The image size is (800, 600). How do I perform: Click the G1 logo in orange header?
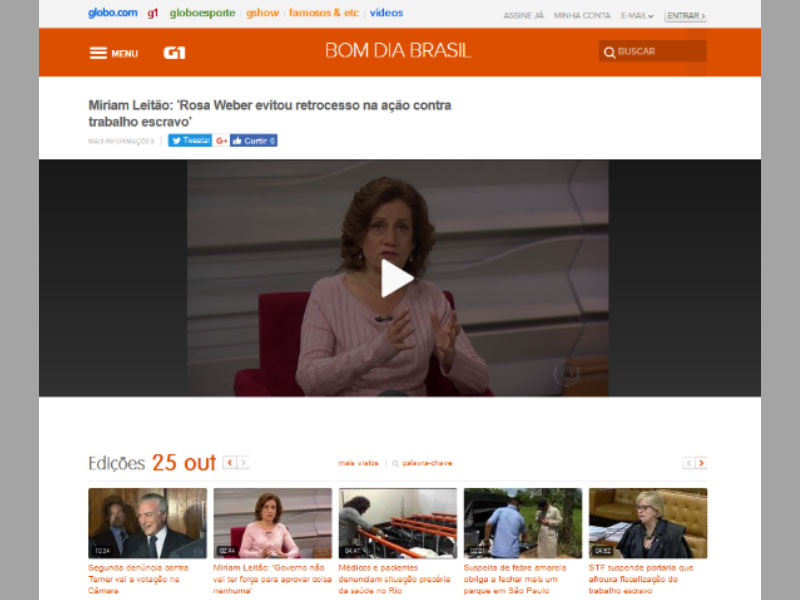174,53
